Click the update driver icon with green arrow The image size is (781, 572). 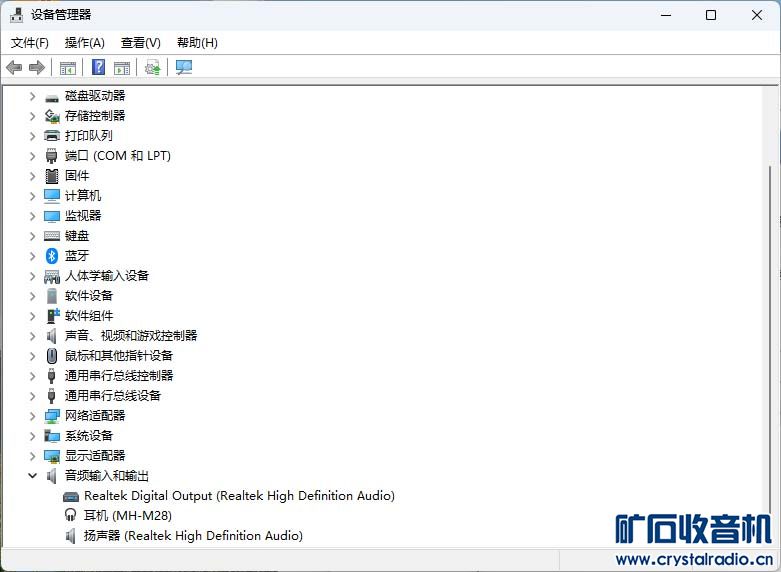(x=153, y=67)
